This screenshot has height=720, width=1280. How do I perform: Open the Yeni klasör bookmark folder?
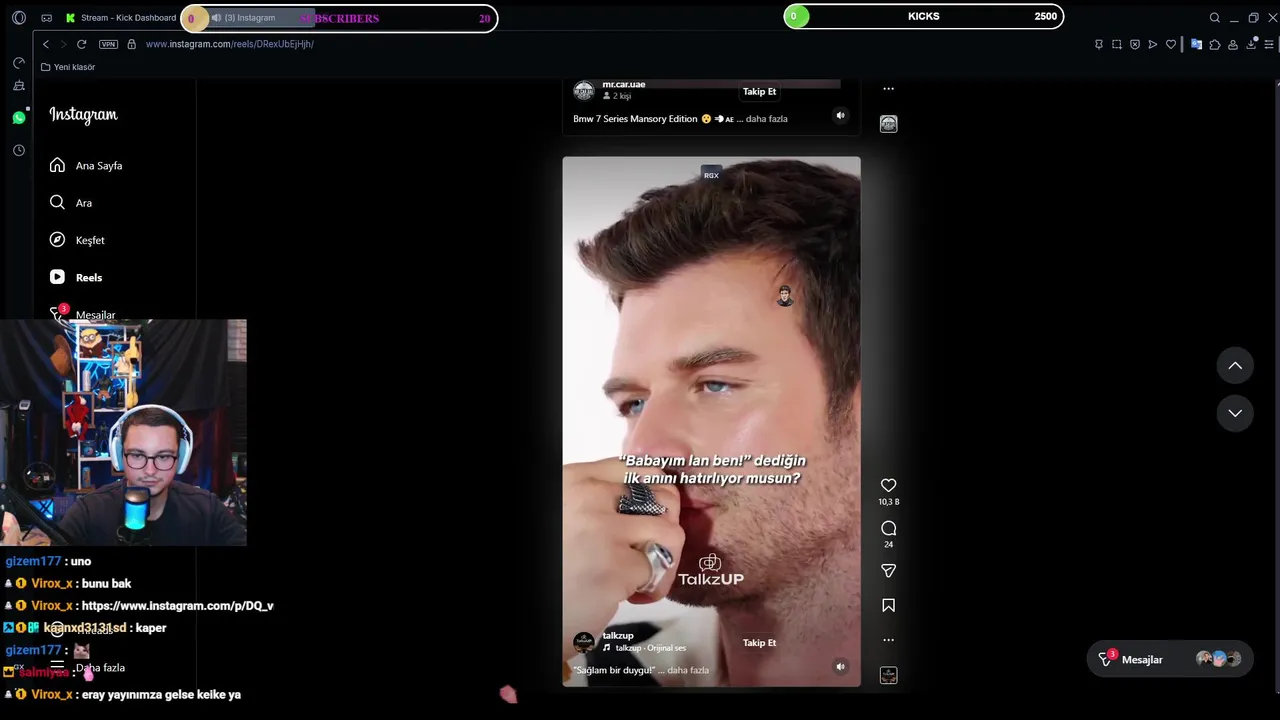click(x=68, y=67)
